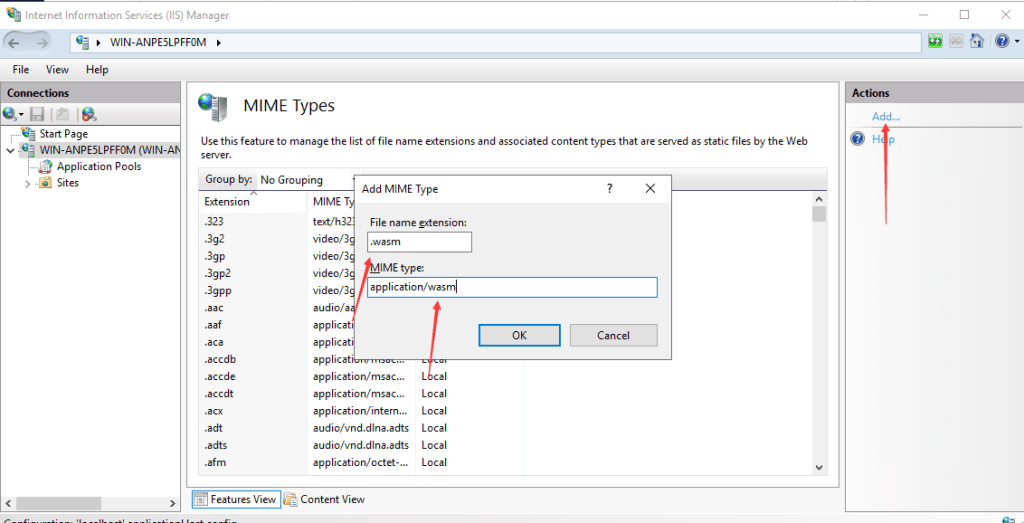Click the Forward navigation arrow
Screen dimensions: 1024x523
tap(42, 42)
